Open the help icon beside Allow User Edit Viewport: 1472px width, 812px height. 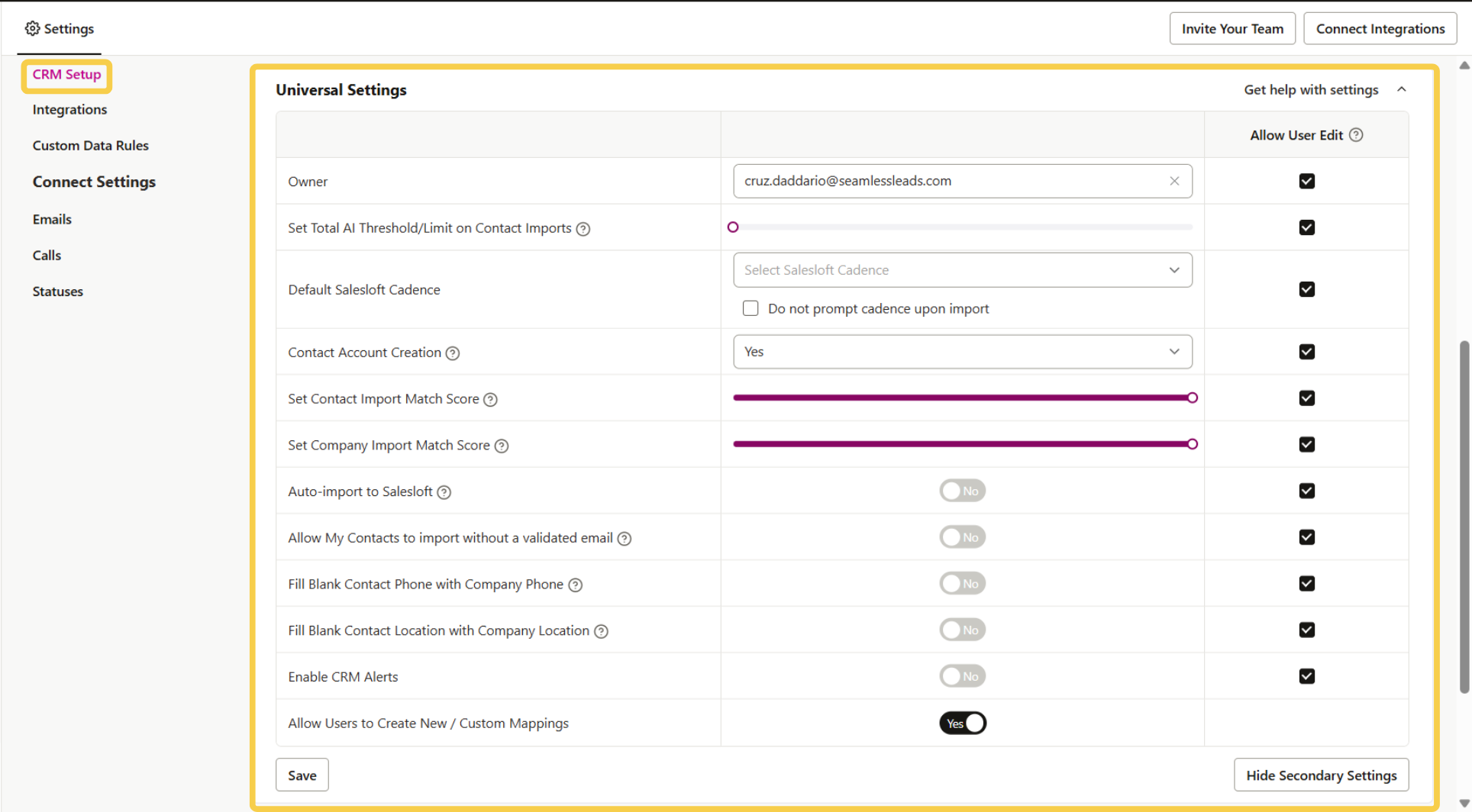coord(1356,134)
